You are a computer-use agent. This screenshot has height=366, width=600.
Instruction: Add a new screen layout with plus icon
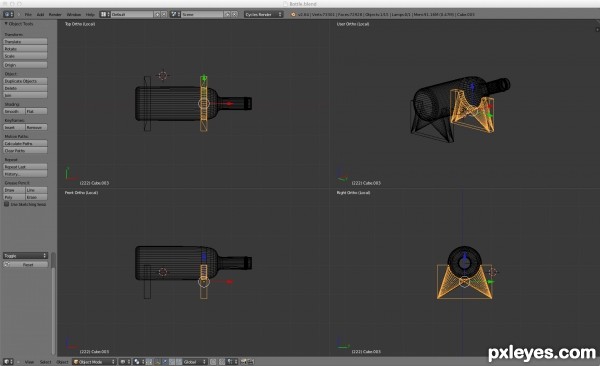(x=157, y=14)
